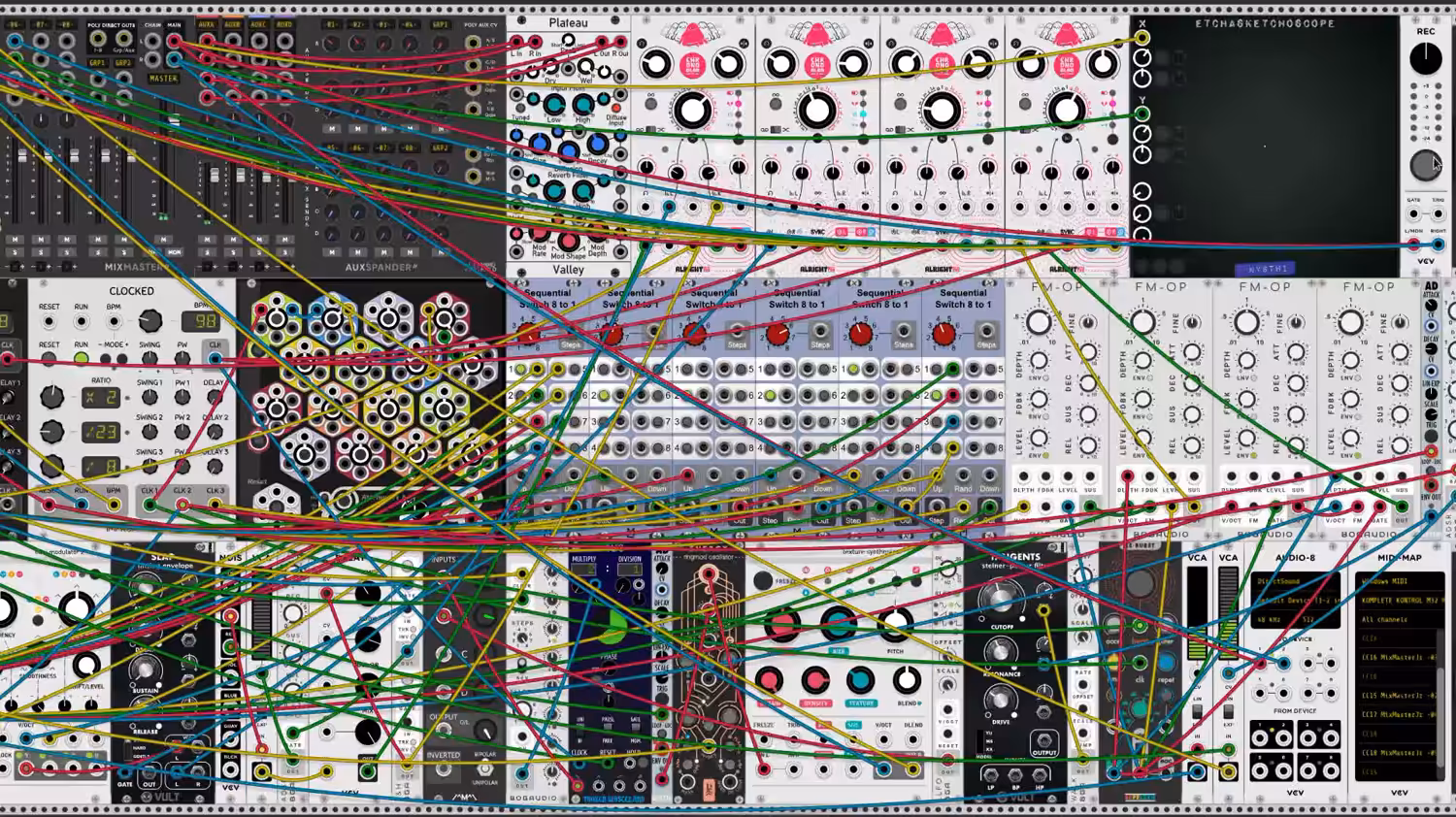Click the large gray record button on REC
Screen dimensions: 1456x817
click(x=1425, y=165)
